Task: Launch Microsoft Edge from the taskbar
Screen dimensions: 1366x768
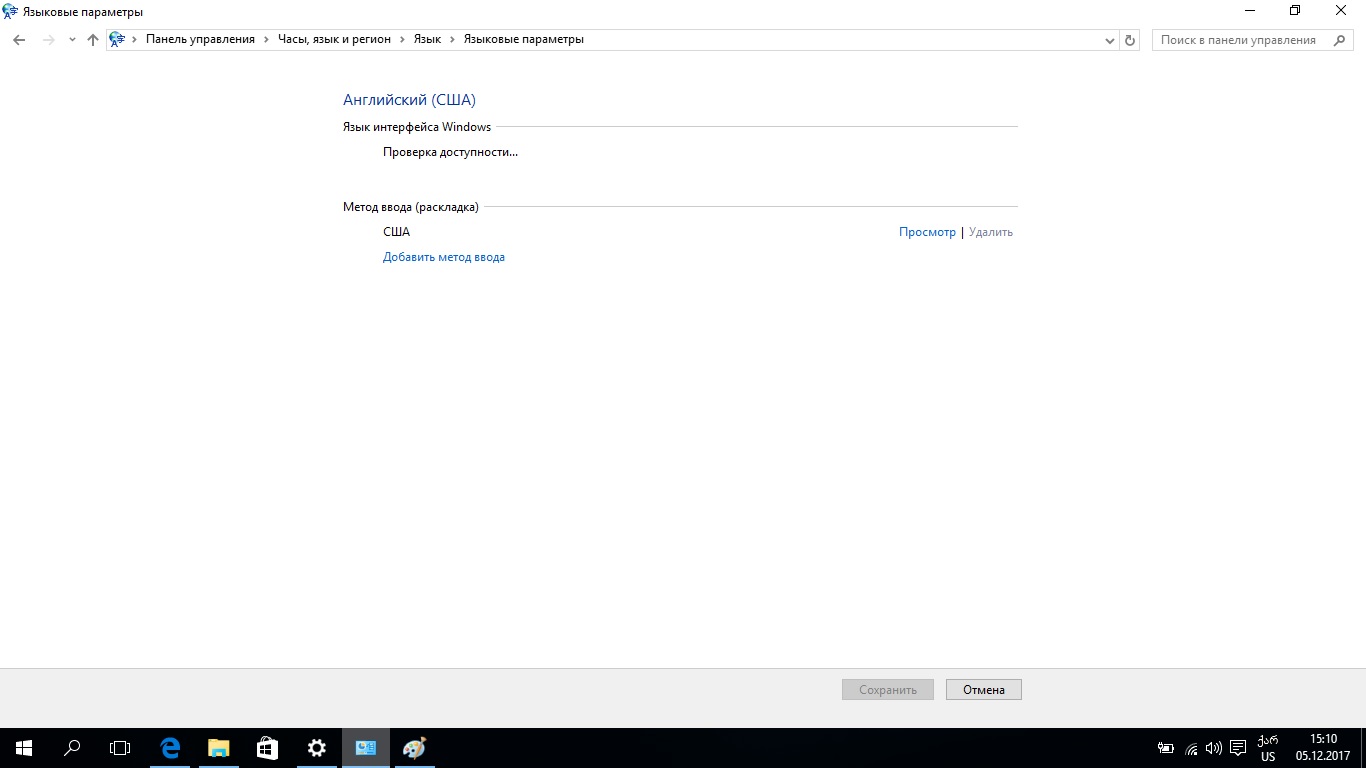Action: (x=170, y=748)
